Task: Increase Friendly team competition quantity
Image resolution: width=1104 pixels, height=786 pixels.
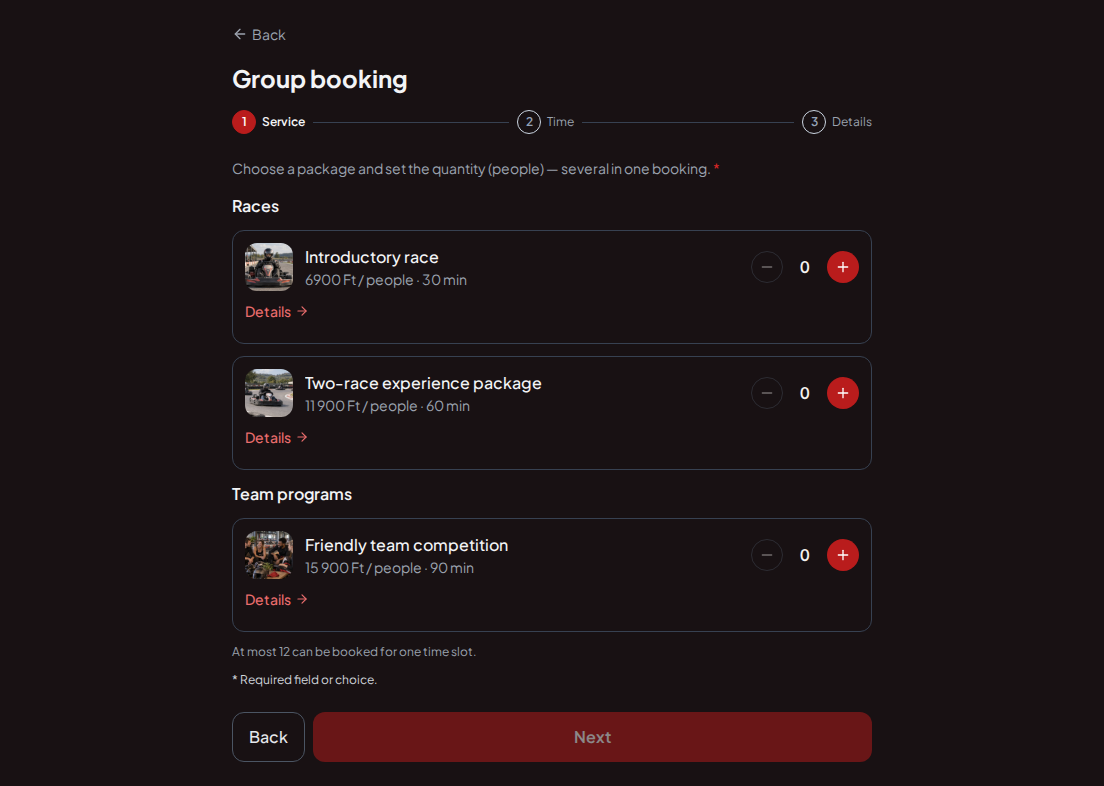Action: pyautogui.click(x=842, y=555)
